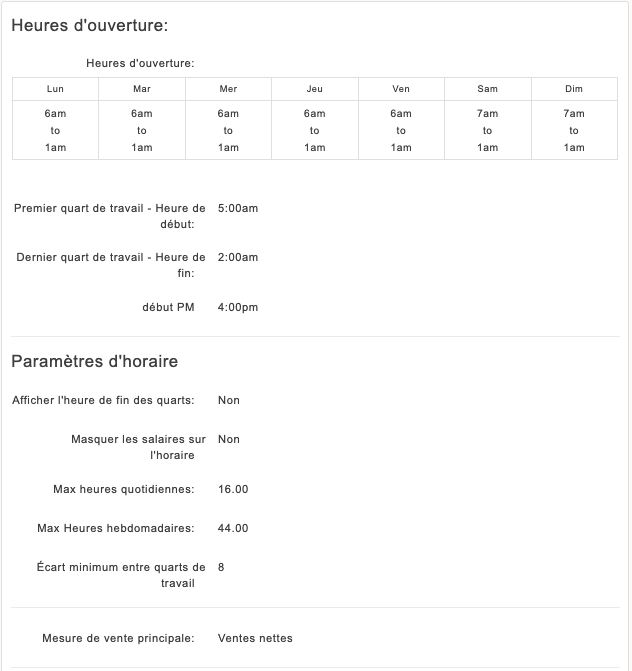Select the Mar column header
Viewport: 632px width, 671px height.
142,89
